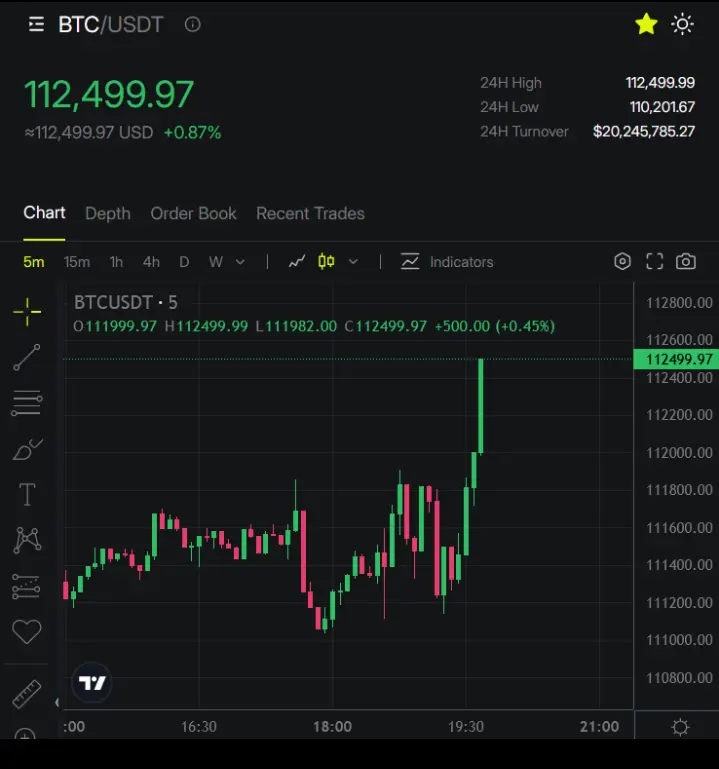Switch to the Depth tab
Image resolution: width=719 pixels, height=769 pixels.
coord(108,213)
